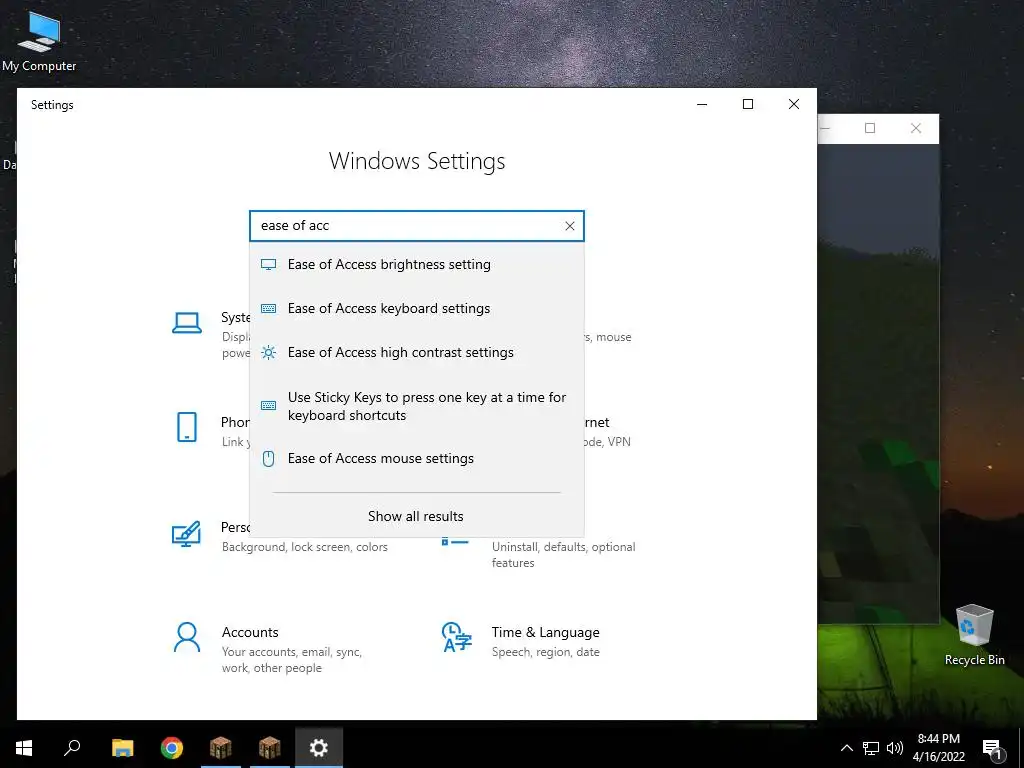Click 'Speech, region, date' description
The width and height of the screenshot is (1024, 768).
[x=545, y=652]
